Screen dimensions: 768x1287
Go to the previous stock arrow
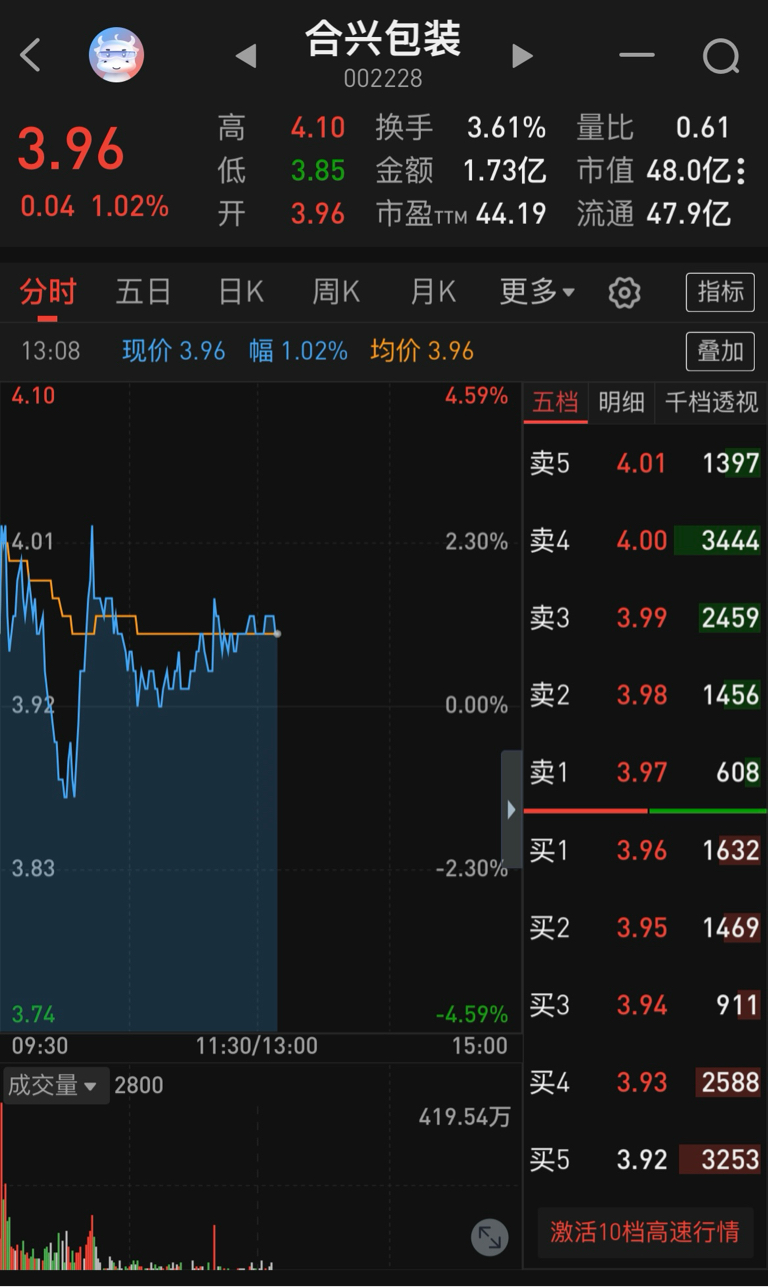click(x=245, y=56)
